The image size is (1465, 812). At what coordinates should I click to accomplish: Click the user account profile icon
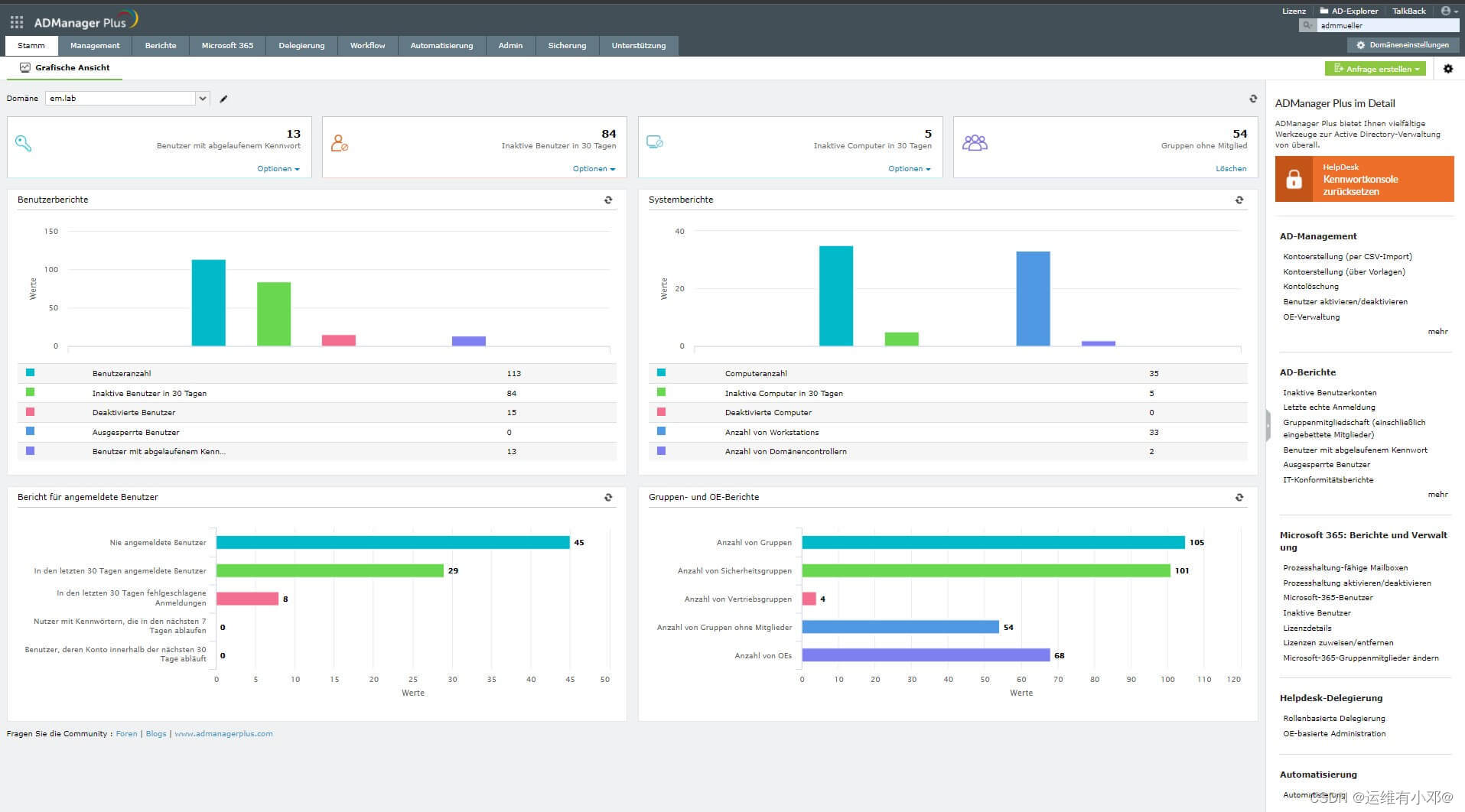tap(1446, 11)
